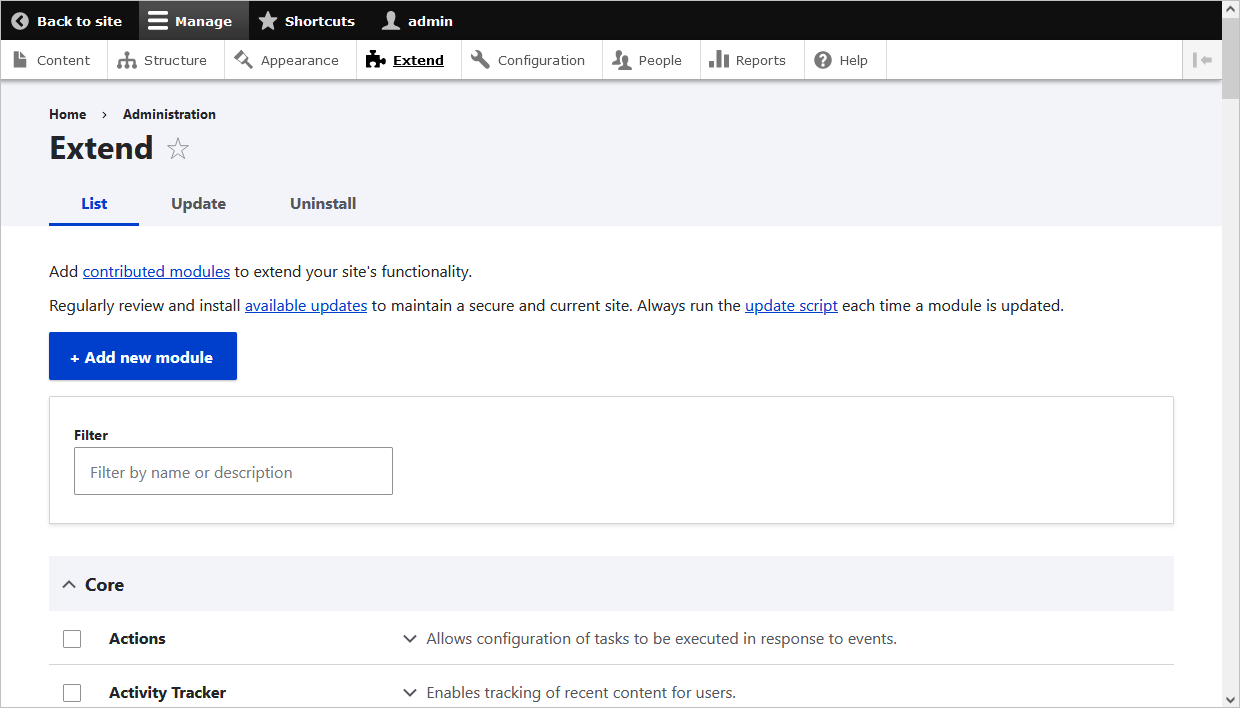Enable the Actions module checkbox
Viewport: 1240px width, 708px height.
click(x=71, y=638)
